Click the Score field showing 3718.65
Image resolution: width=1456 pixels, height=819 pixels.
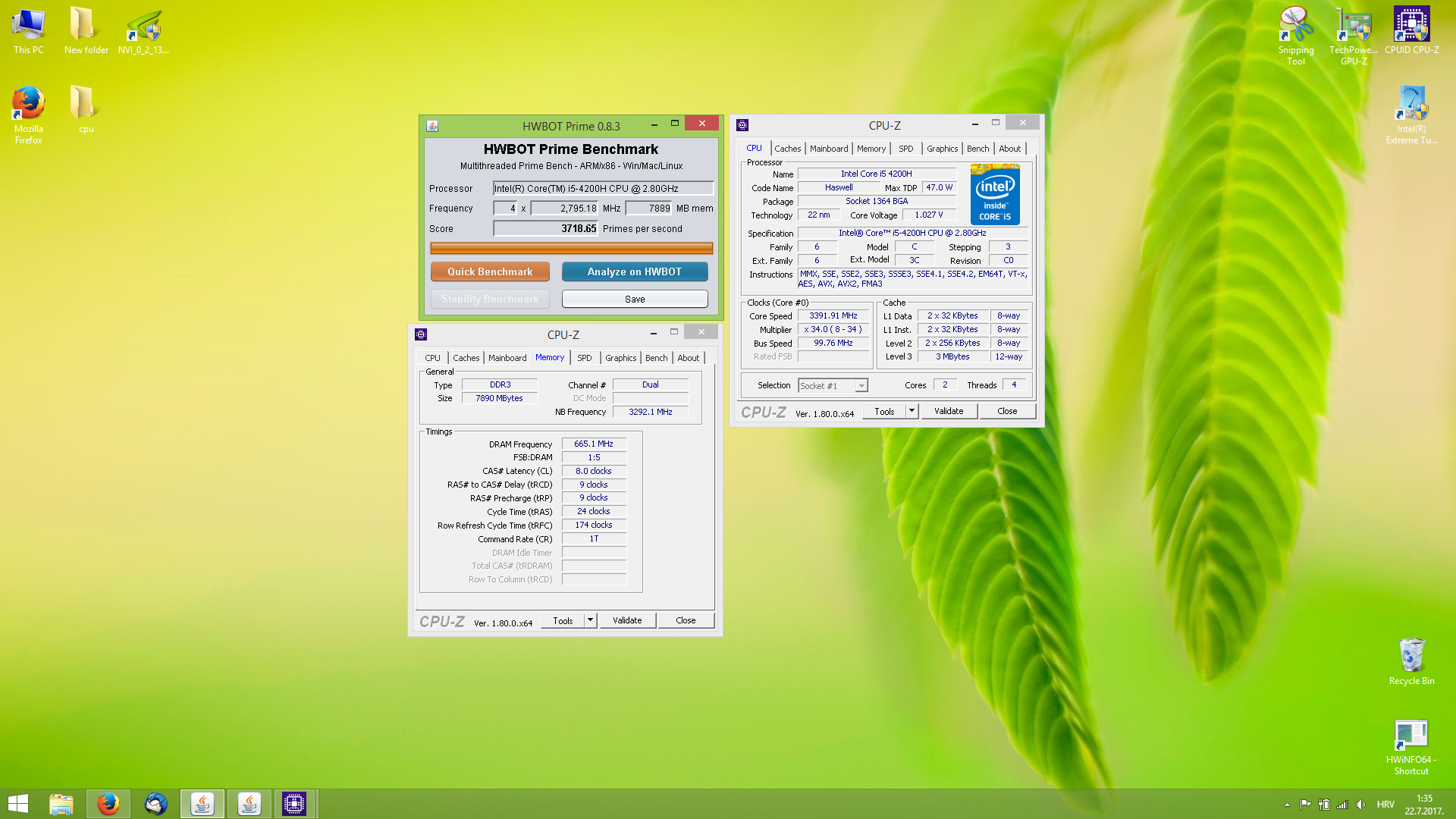[x=545, y=228]
